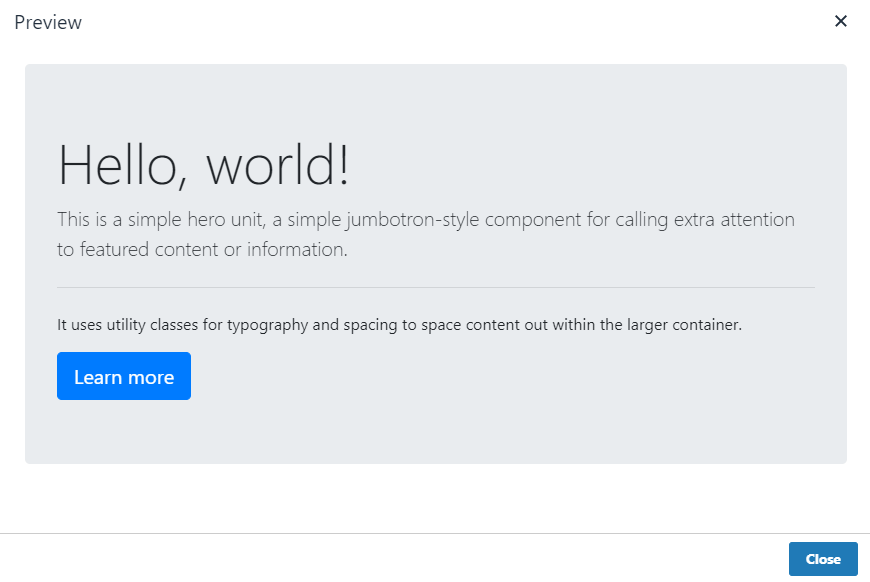870x582 pixels.
Task: Click the "extra attention" words in the lead text
Action: (734, 220)
